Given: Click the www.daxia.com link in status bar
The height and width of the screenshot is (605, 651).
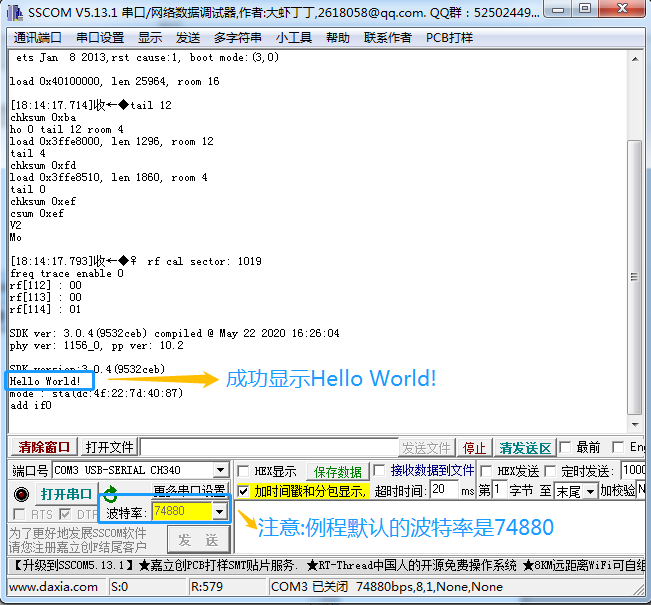Looking at the screenshot, I should click(53, 587).
